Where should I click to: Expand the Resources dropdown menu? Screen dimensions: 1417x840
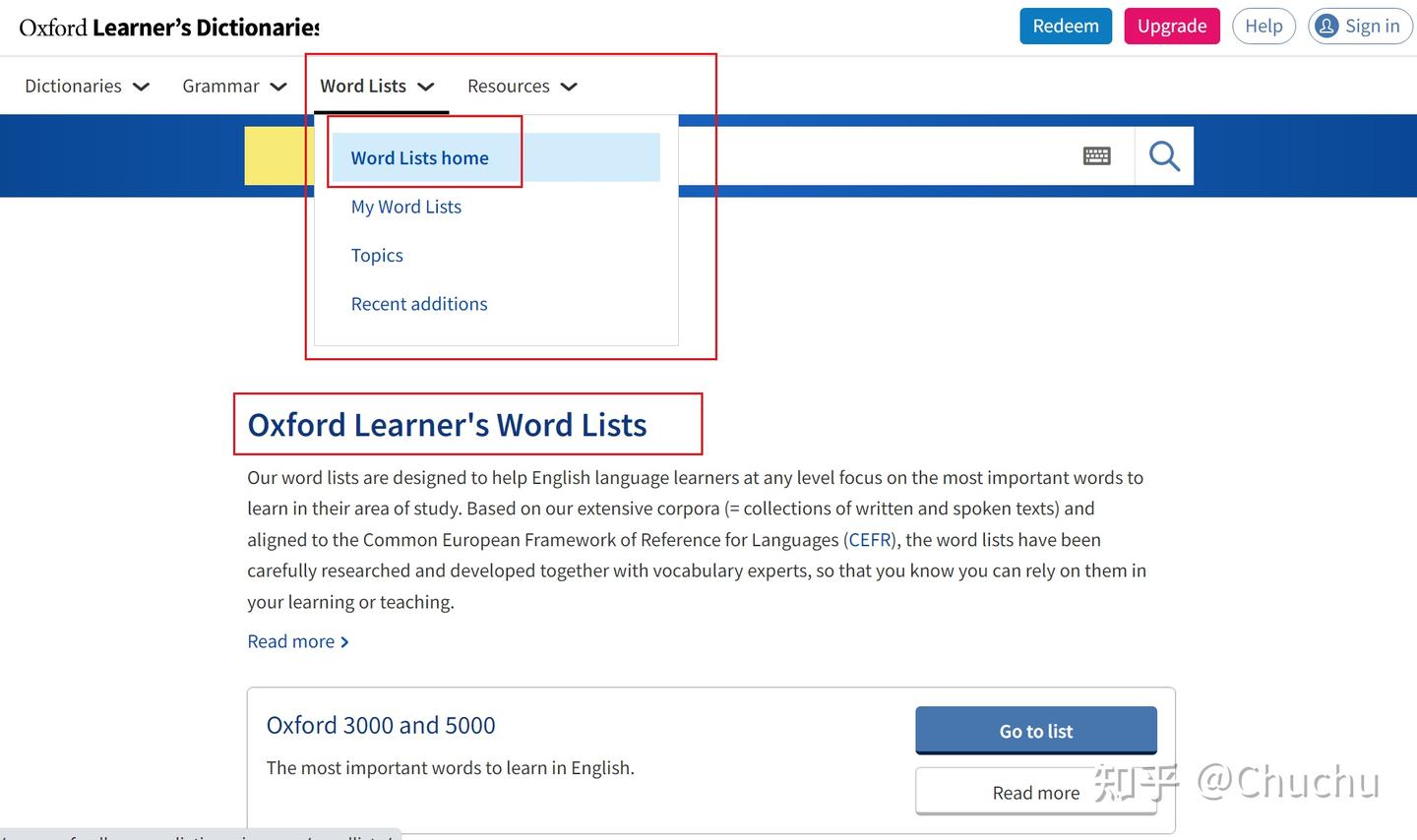click(523, 87)
